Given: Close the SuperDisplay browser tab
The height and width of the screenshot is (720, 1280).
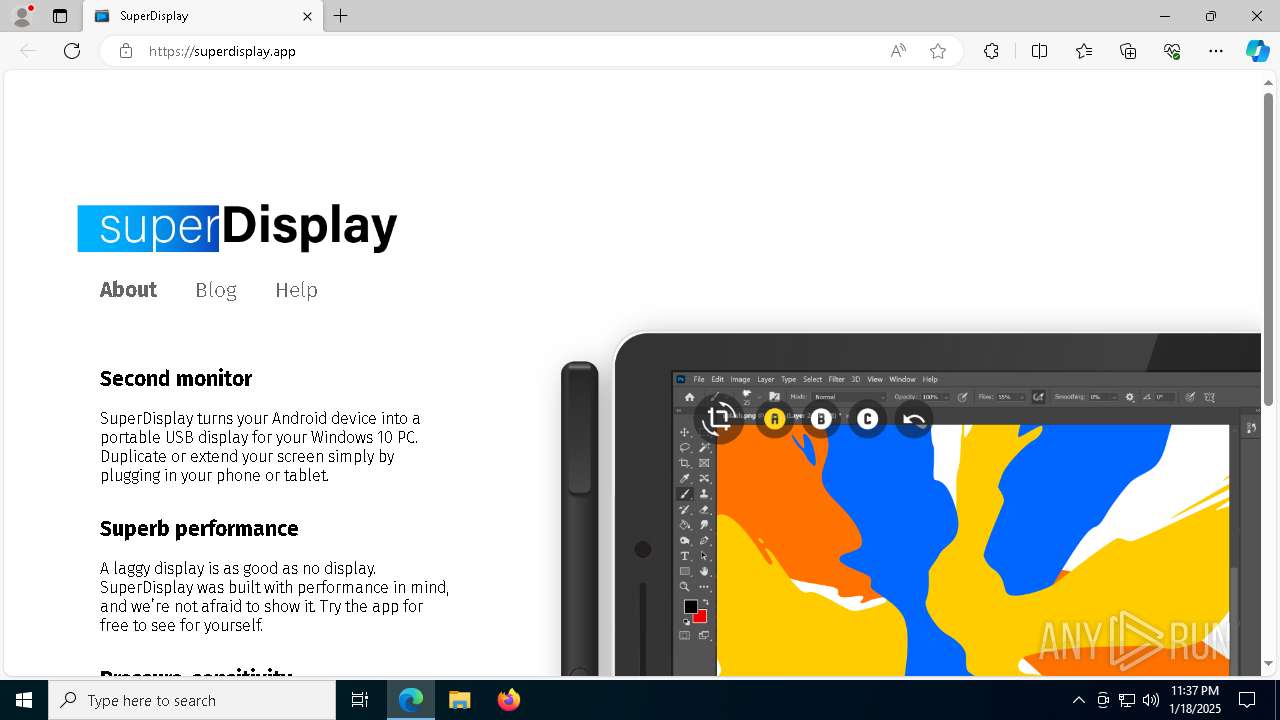Looking at the screenshot, I should (x=307, y=16).
